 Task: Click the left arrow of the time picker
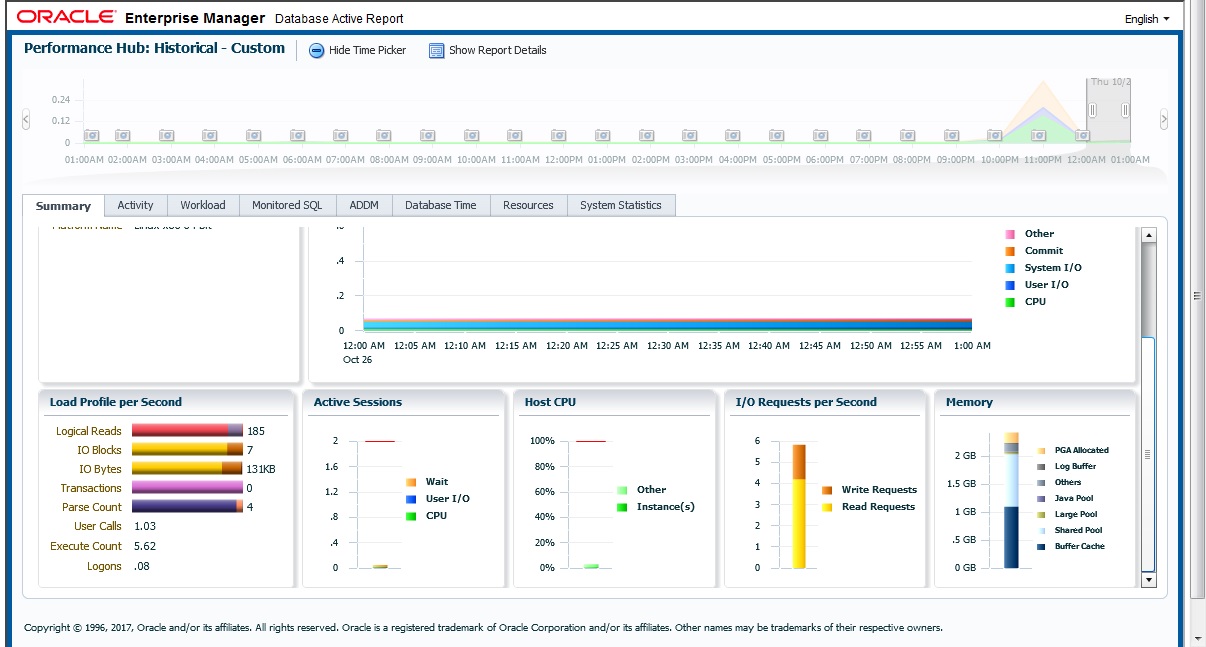[26, 119]
